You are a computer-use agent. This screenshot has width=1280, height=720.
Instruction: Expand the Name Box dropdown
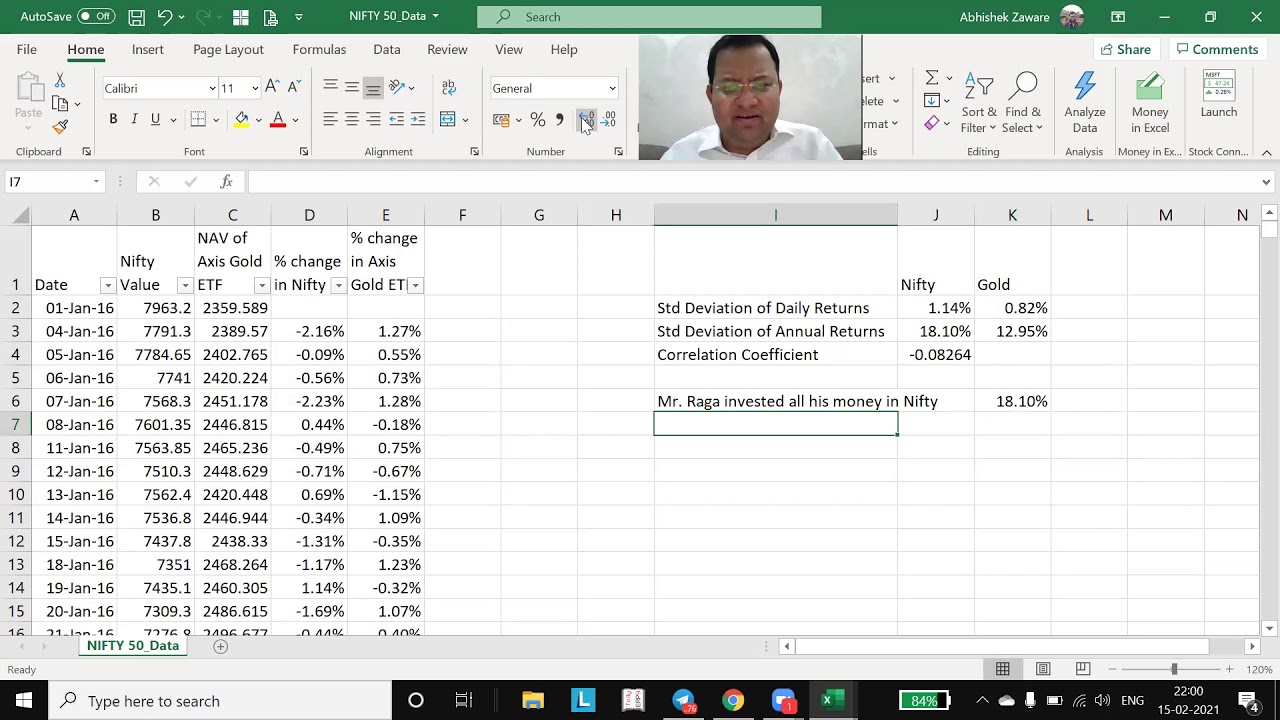[x=96, y=182]
